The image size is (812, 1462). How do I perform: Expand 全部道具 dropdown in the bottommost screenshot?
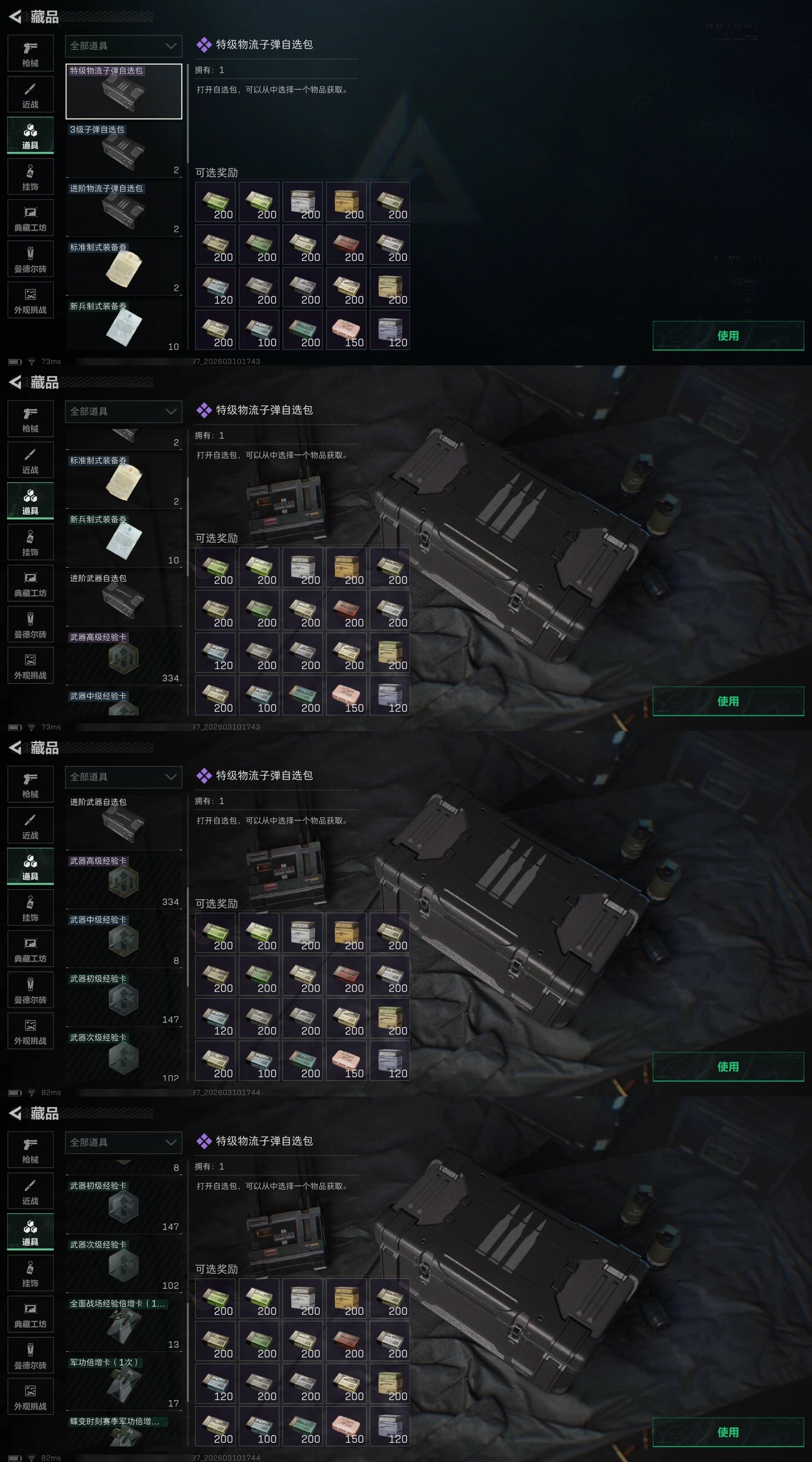tap(124, 1143)
